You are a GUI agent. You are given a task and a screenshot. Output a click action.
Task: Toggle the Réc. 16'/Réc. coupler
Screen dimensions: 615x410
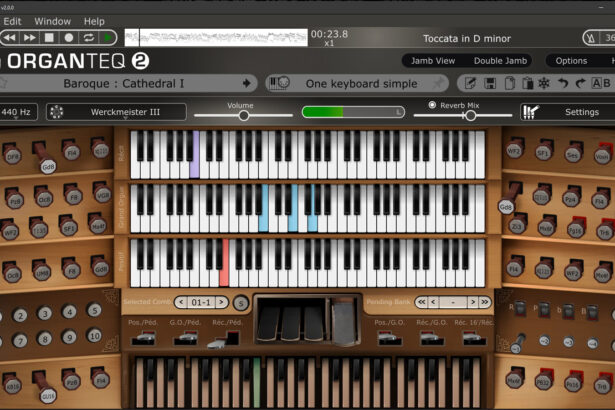tap(474, 338)
